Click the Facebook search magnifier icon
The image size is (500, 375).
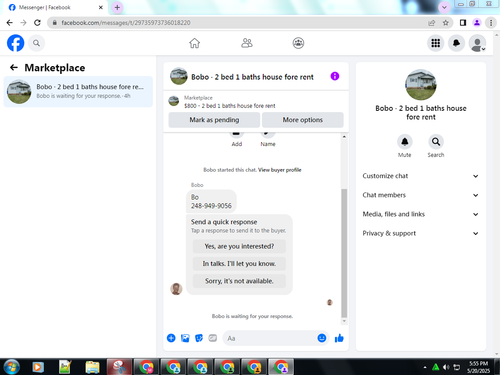[x=36, y=43]
